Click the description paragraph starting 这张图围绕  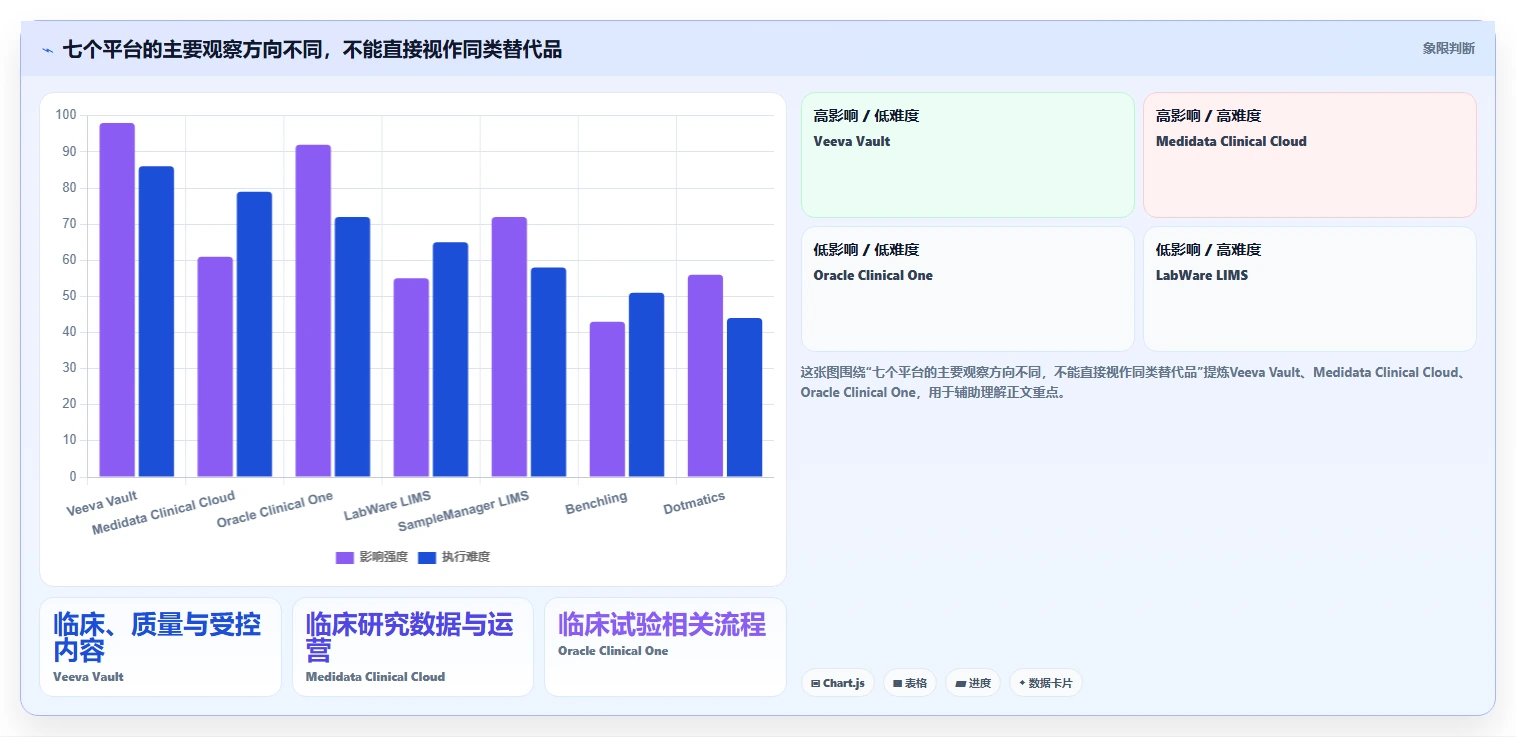[1136, 382]
